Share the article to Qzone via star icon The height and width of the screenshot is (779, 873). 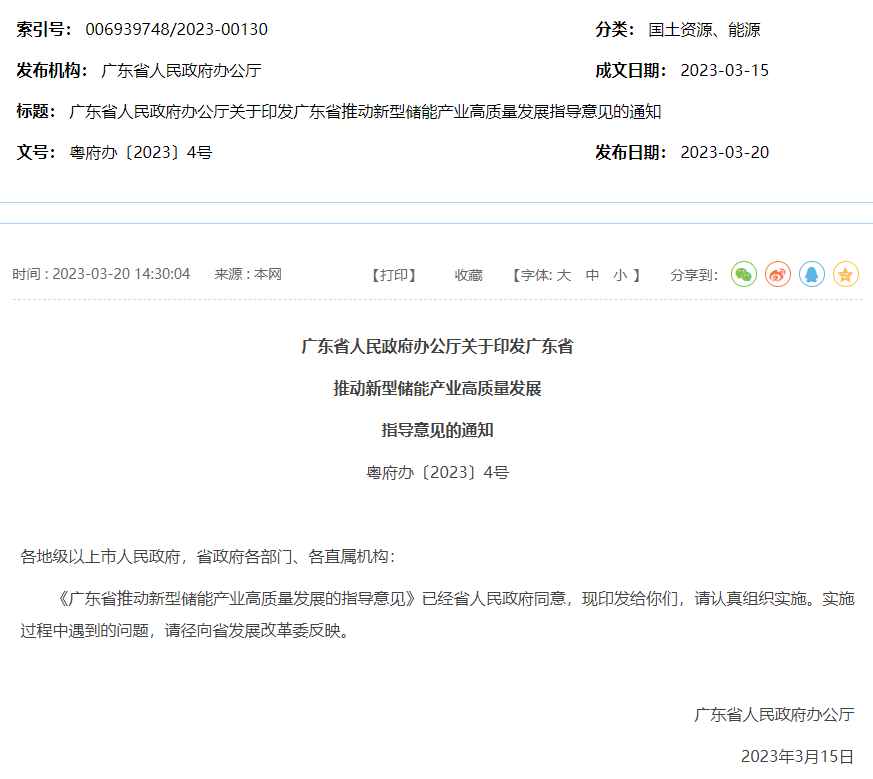845,274
